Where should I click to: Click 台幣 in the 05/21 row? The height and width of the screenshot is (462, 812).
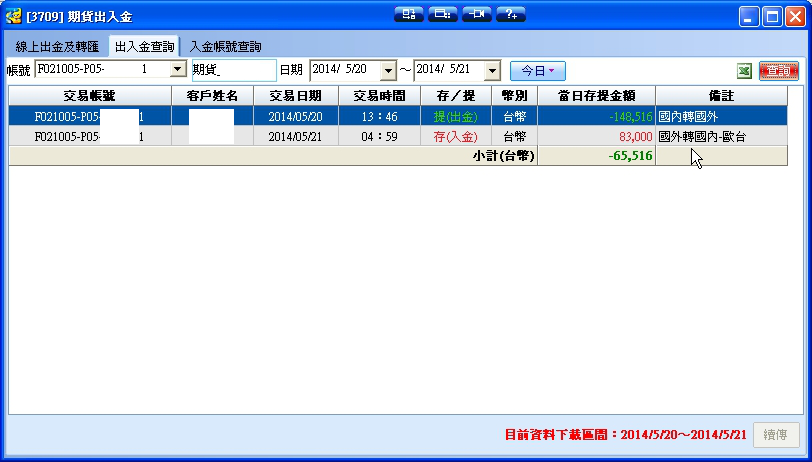[515, 136]
